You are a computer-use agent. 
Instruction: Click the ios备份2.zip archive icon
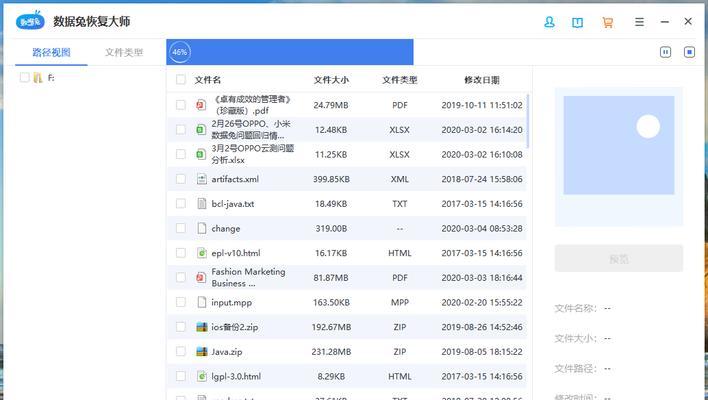202,327
